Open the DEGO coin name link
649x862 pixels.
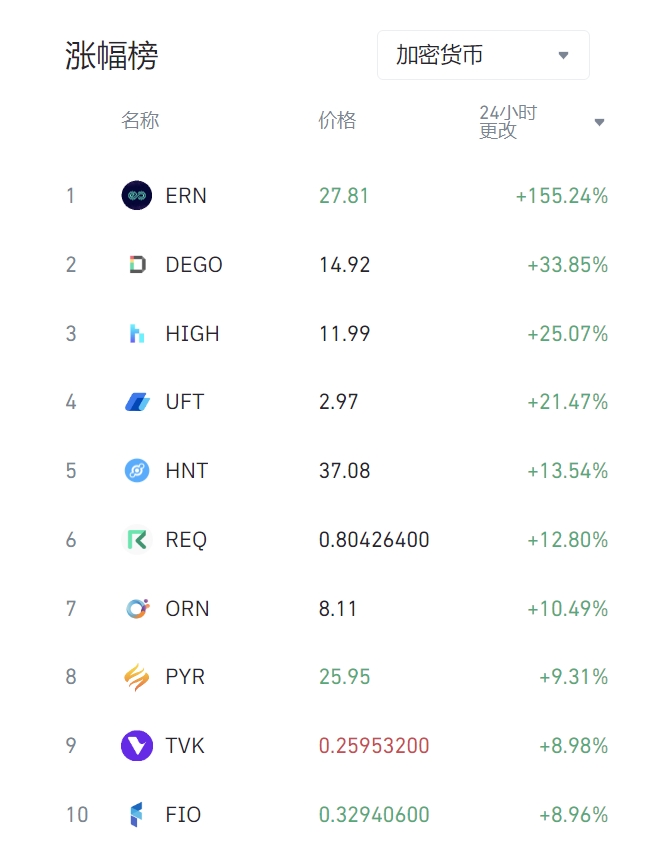click(194, 265)
